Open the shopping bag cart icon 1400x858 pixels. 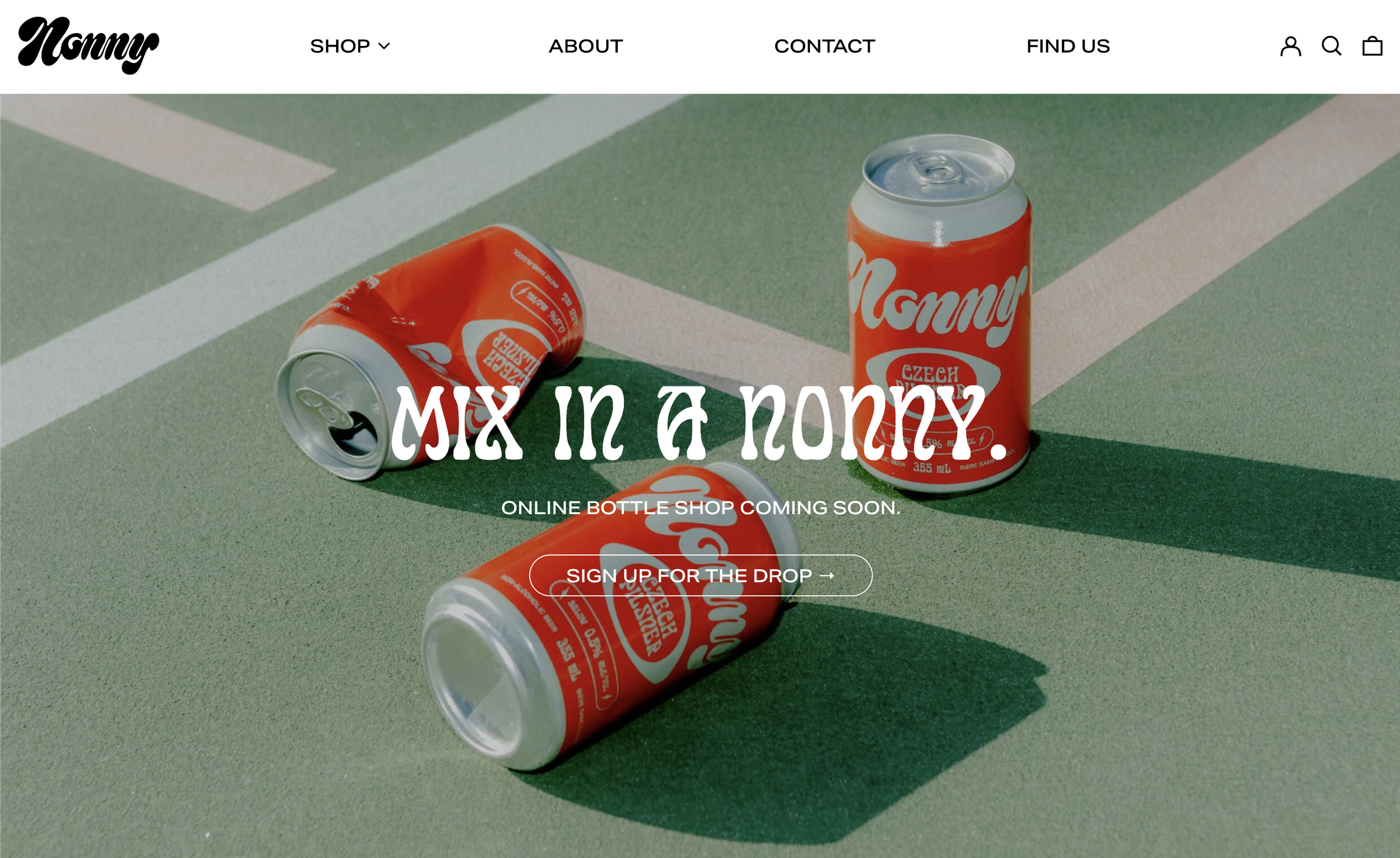[x=1372, y=46]
